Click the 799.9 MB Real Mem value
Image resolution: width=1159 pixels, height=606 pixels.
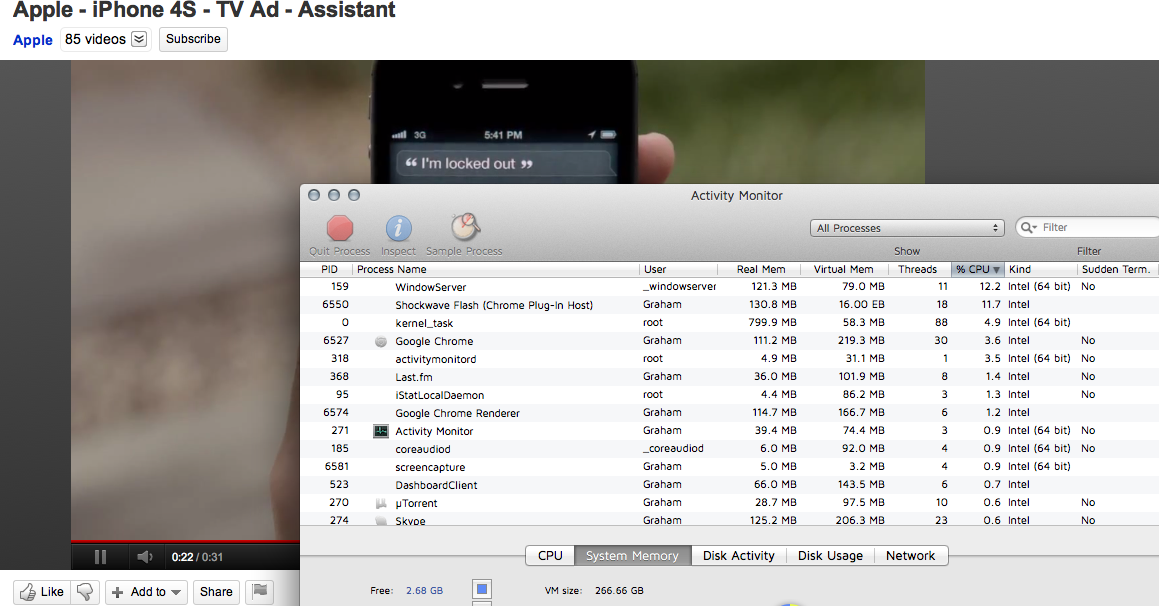772,323
